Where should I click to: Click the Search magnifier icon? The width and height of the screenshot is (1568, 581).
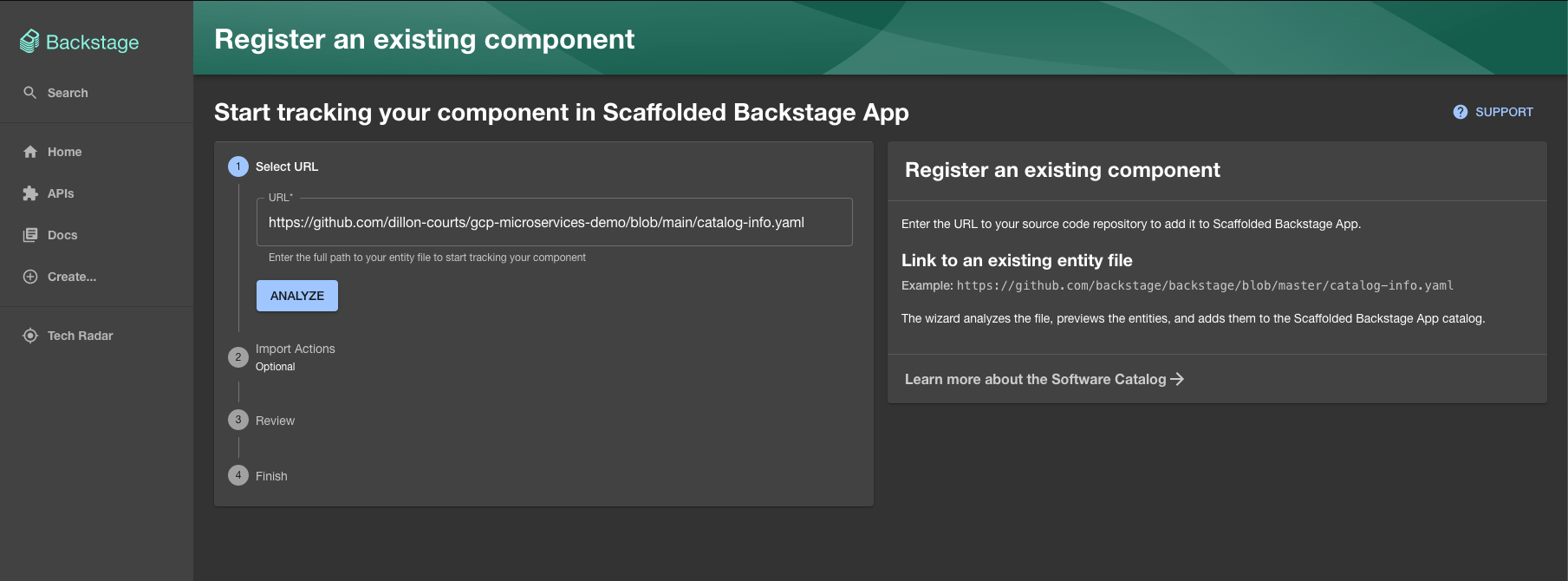[x=30, y=93]
